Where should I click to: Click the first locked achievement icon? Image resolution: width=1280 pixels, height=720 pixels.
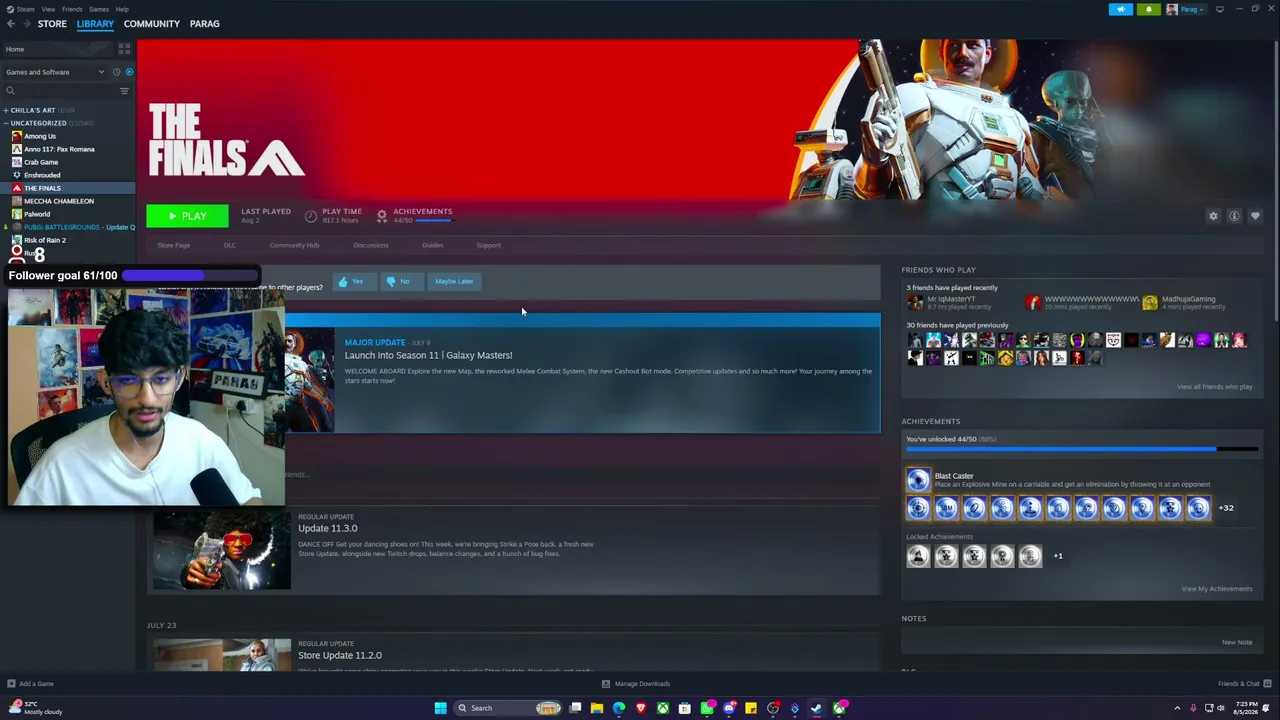coord(918,556)
